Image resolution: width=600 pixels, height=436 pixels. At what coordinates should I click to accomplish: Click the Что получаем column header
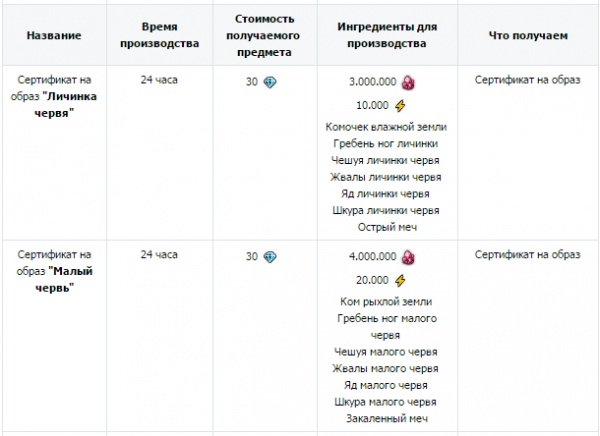click(x=528, y=36)
